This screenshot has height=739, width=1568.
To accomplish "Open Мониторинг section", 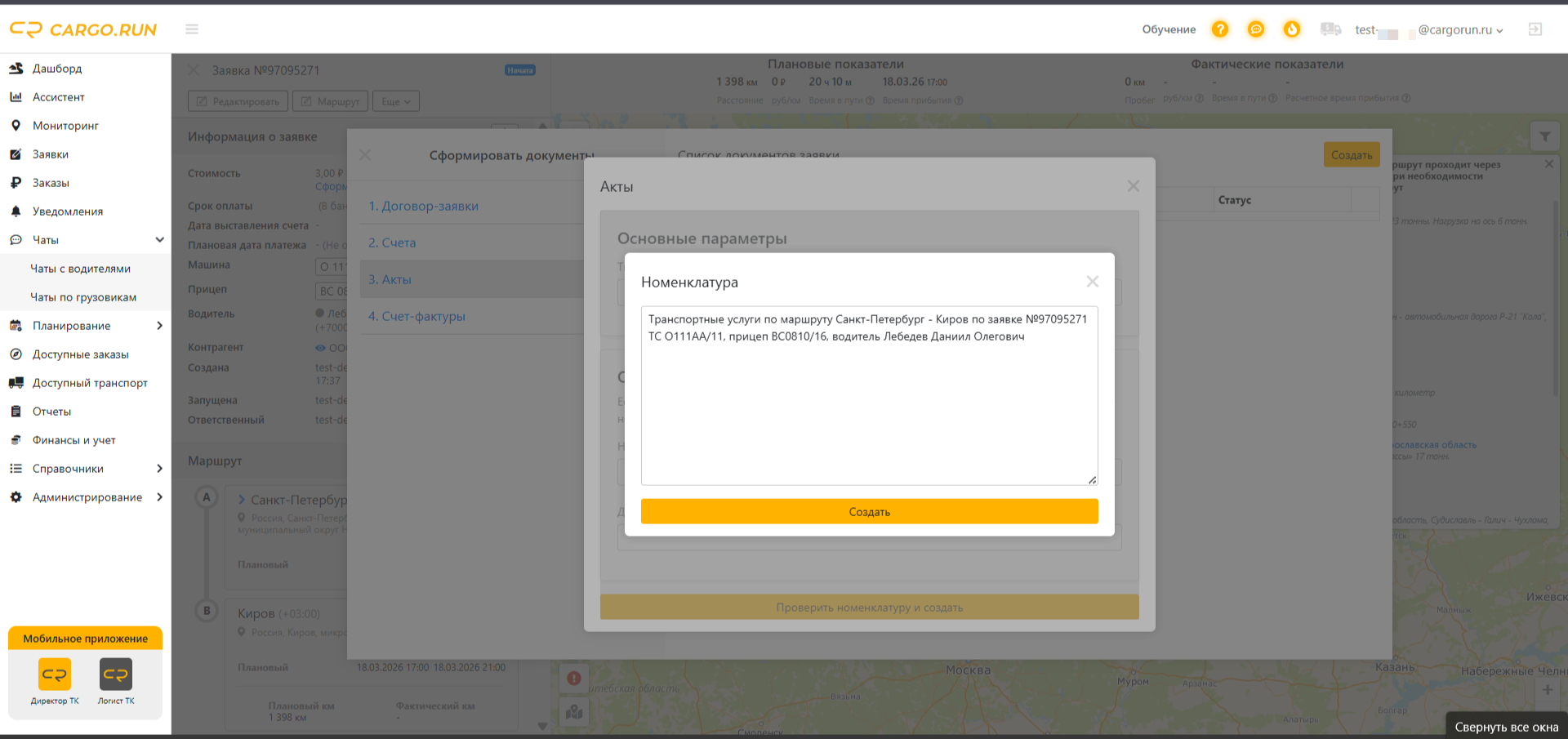I will (65, 126).
